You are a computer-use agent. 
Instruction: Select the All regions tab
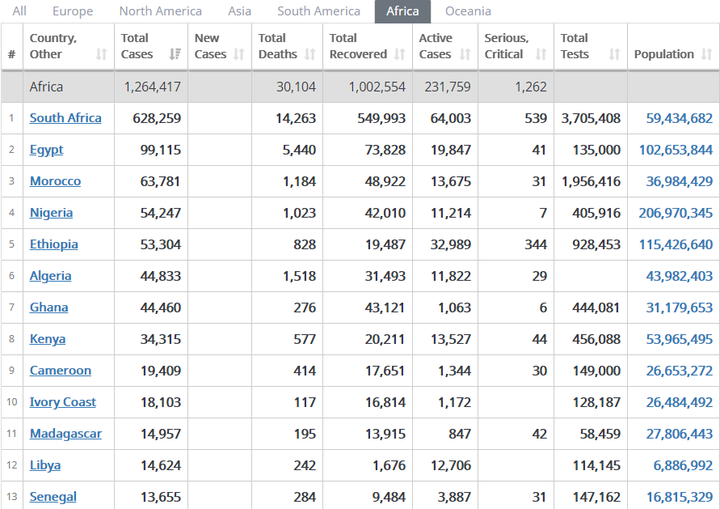(x=19, y=11)
